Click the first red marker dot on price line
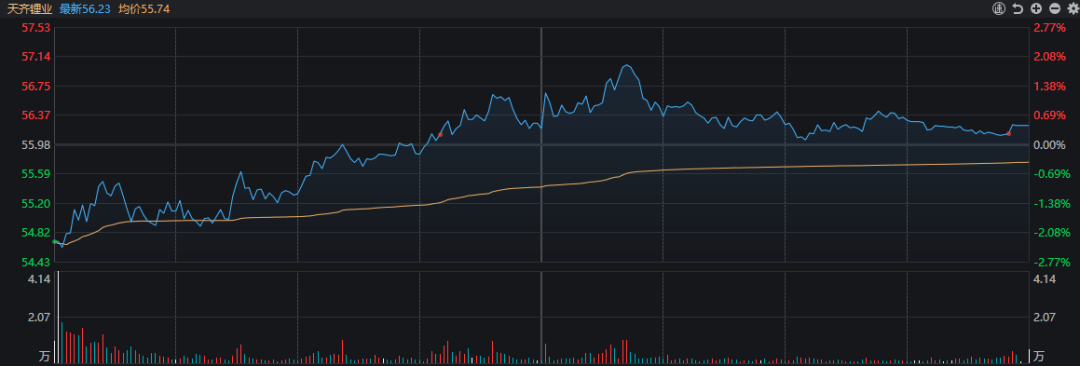This screenshot has width=1080, height=366. click(440, 134)
